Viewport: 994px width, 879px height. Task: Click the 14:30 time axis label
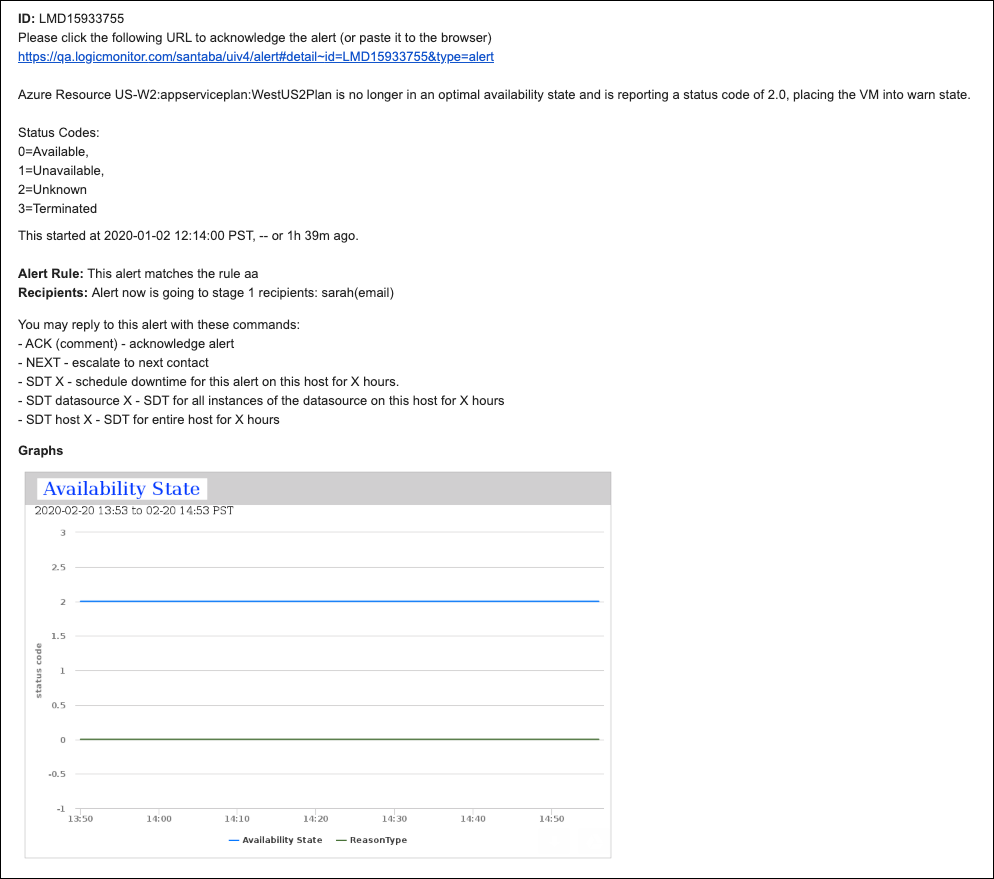[x=394, y=819]
